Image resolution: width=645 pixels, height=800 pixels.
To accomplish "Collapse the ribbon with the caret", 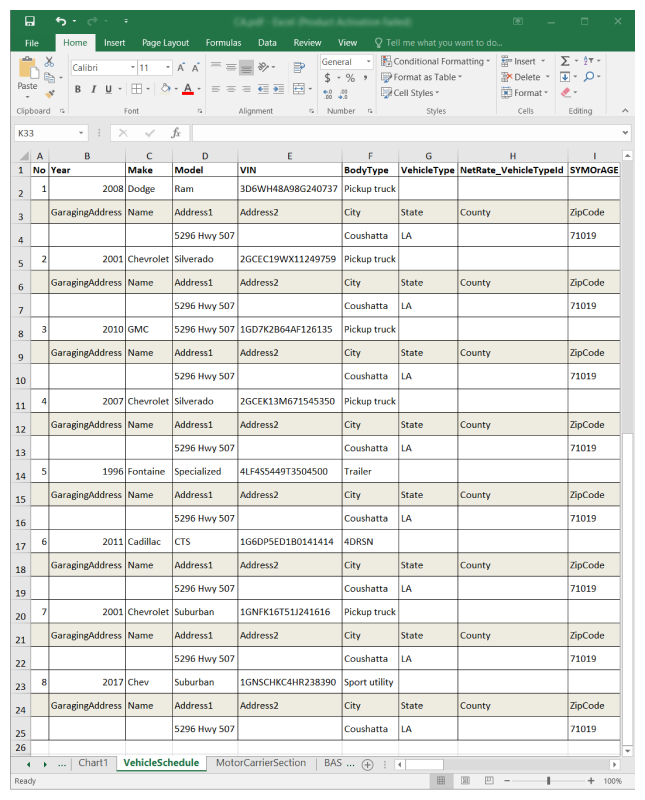I will pyautogui.click(x=625, y=111).
